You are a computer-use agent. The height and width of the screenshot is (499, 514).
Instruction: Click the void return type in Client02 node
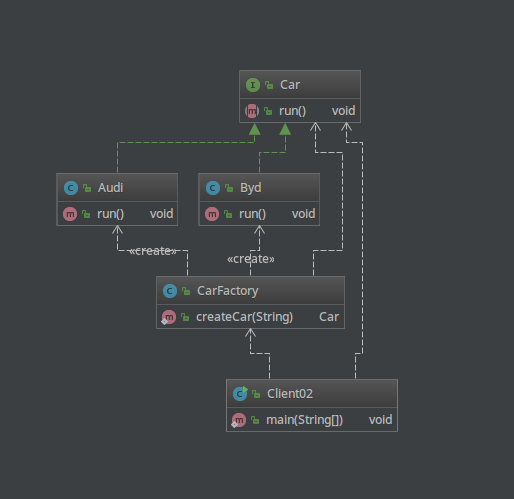coord(381,420)
